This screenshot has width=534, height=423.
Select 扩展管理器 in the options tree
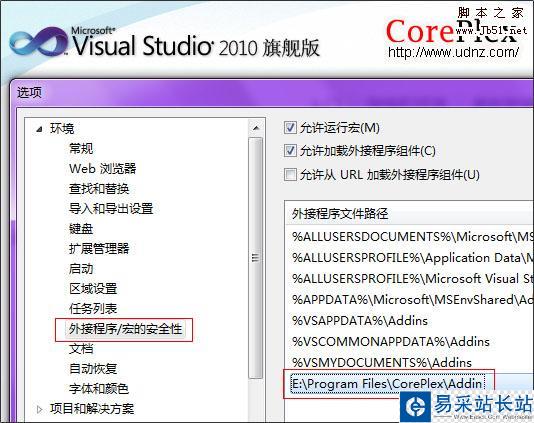[x=99, y=249]
